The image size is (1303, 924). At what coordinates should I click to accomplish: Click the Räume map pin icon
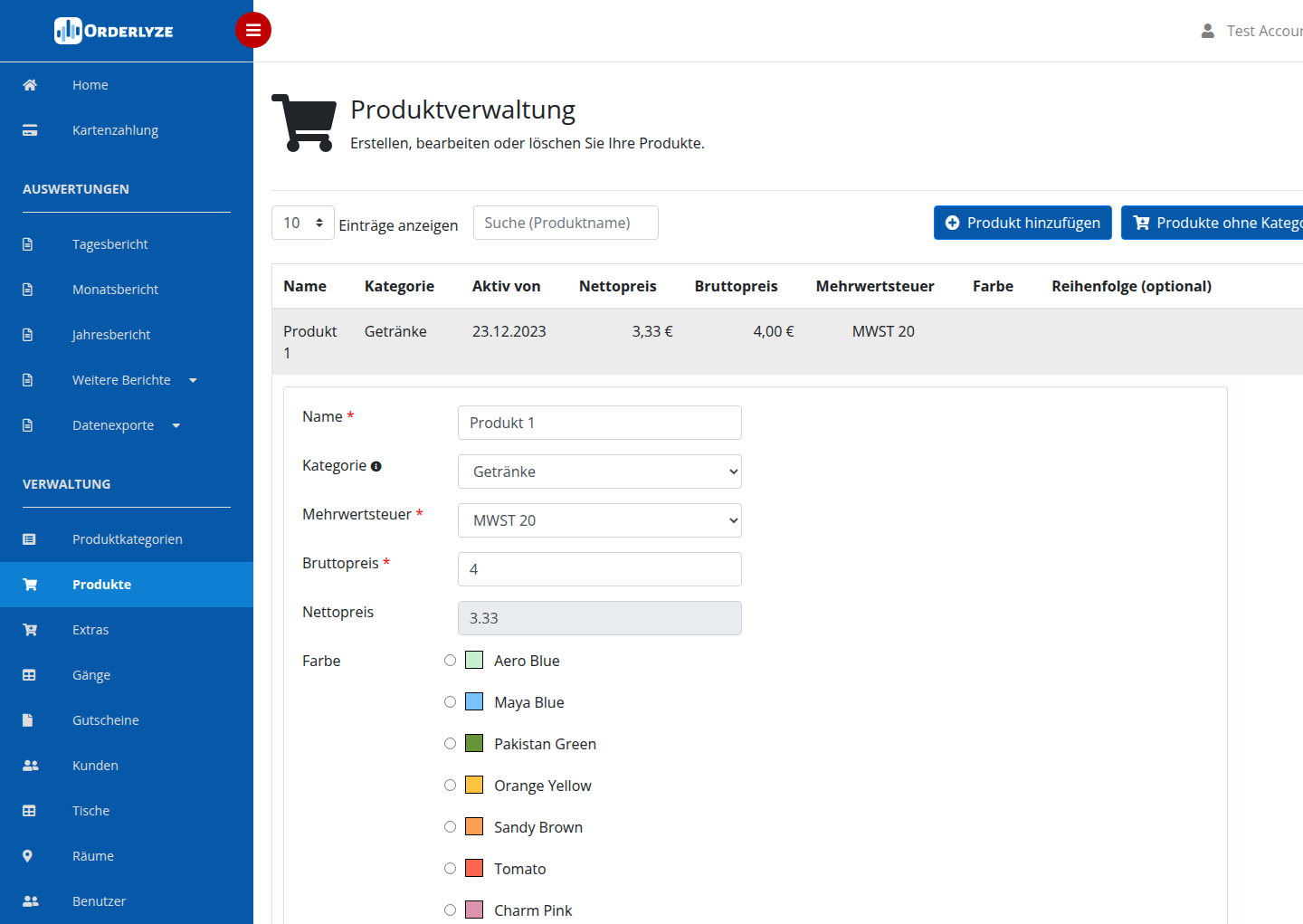(x=27, y=856)
